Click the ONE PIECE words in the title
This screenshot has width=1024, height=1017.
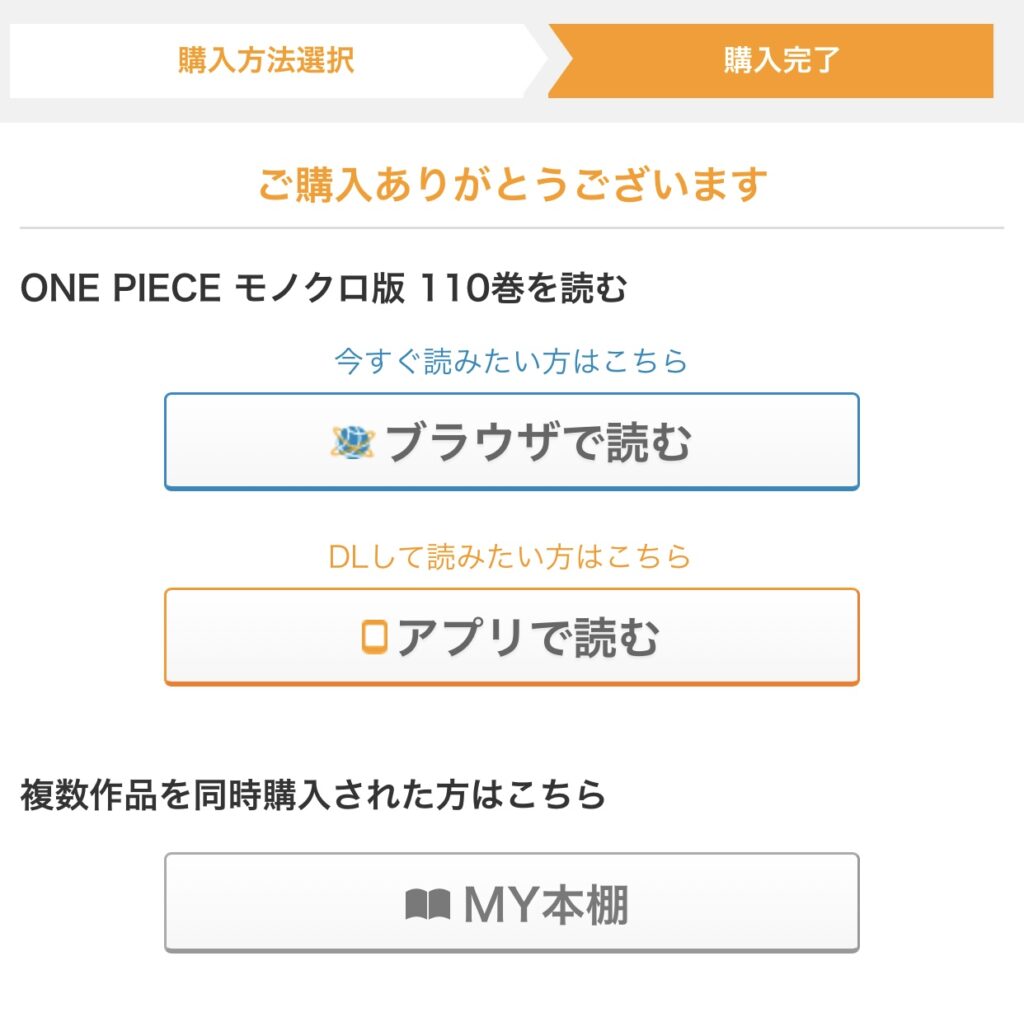(120, 289)
